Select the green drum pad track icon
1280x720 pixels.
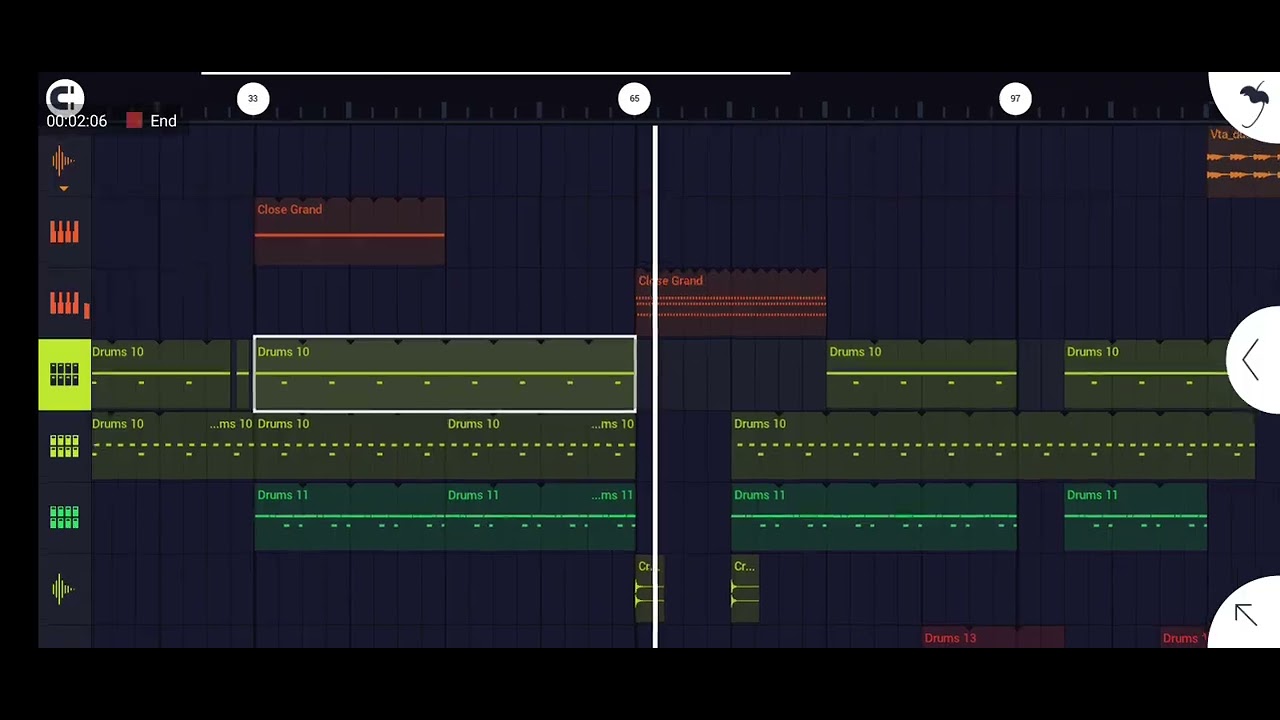click(x=64, y=517)
